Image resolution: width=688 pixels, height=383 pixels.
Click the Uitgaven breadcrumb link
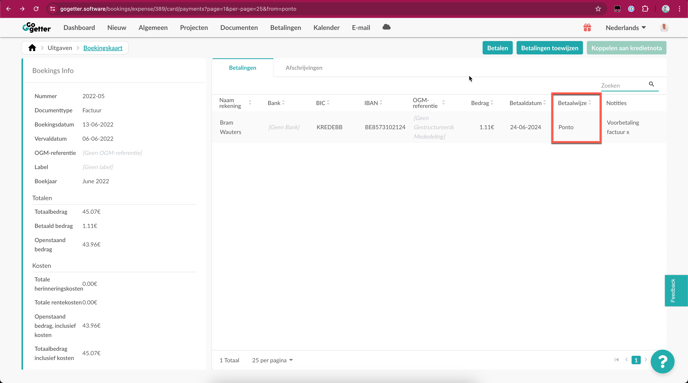coord(60,48)
